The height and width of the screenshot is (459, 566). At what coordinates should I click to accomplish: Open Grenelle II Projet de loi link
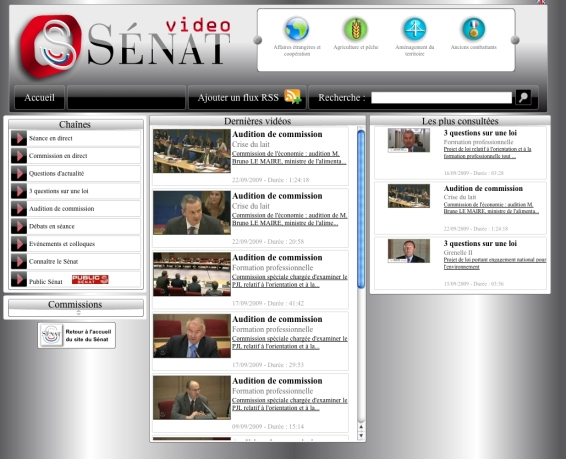tap(495, 263)
